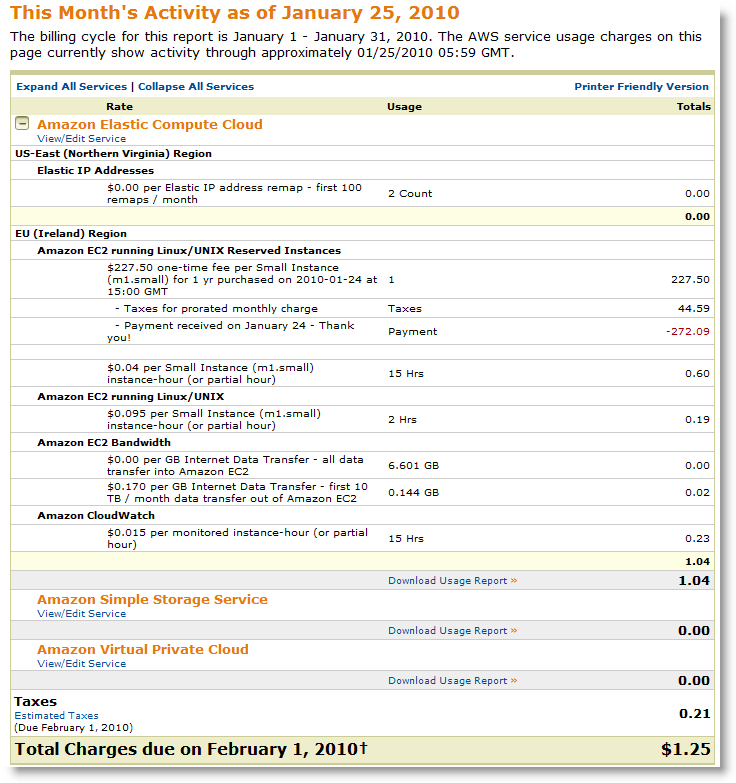Download Usage Report for Virtual Private Cloud
The width and height of the screenshot is (736, 783).
[452, 680]
